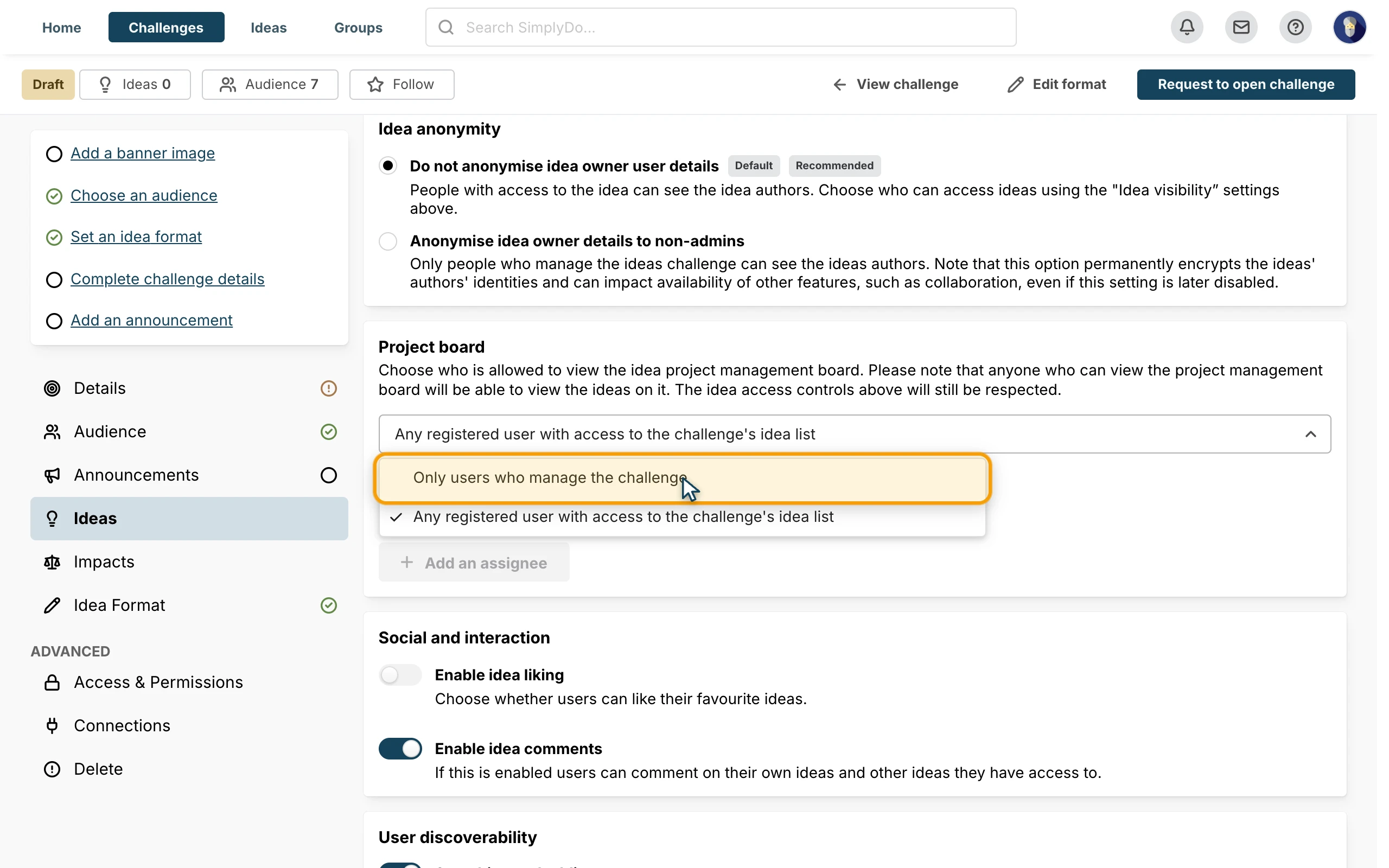Click the Idea Format pencil icon
The height and width of the screenshot is (868, 1389).
tap(52, 605)
